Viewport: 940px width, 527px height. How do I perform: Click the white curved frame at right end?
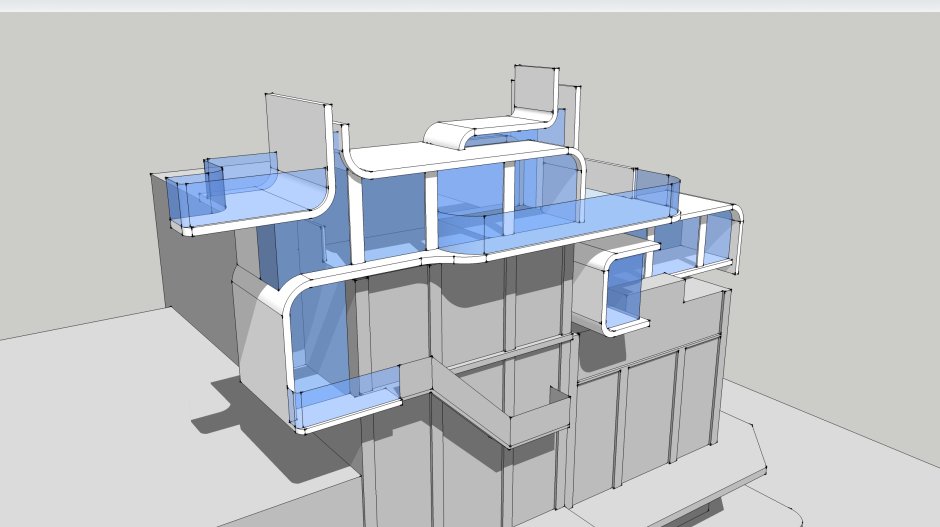[737, 240]
